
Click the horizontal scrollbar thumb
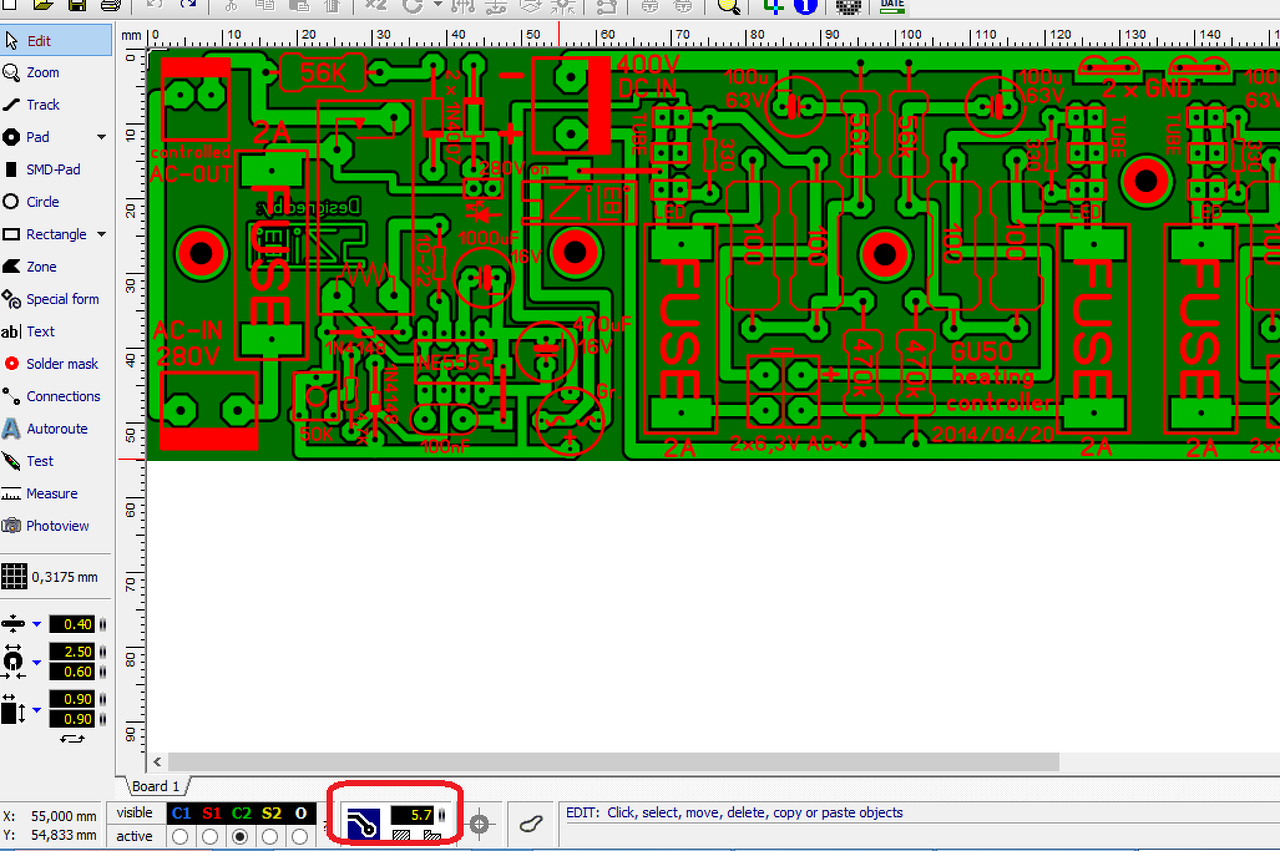613,762
